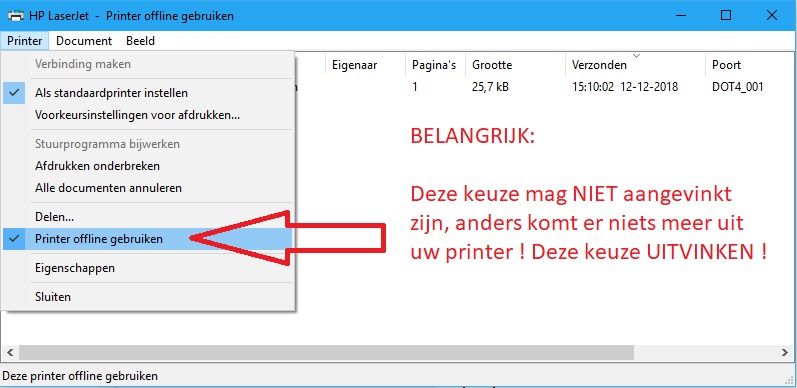Sort by the 'Grootte' column header
The height and width of the screenshot is (388, 797).
515,65
